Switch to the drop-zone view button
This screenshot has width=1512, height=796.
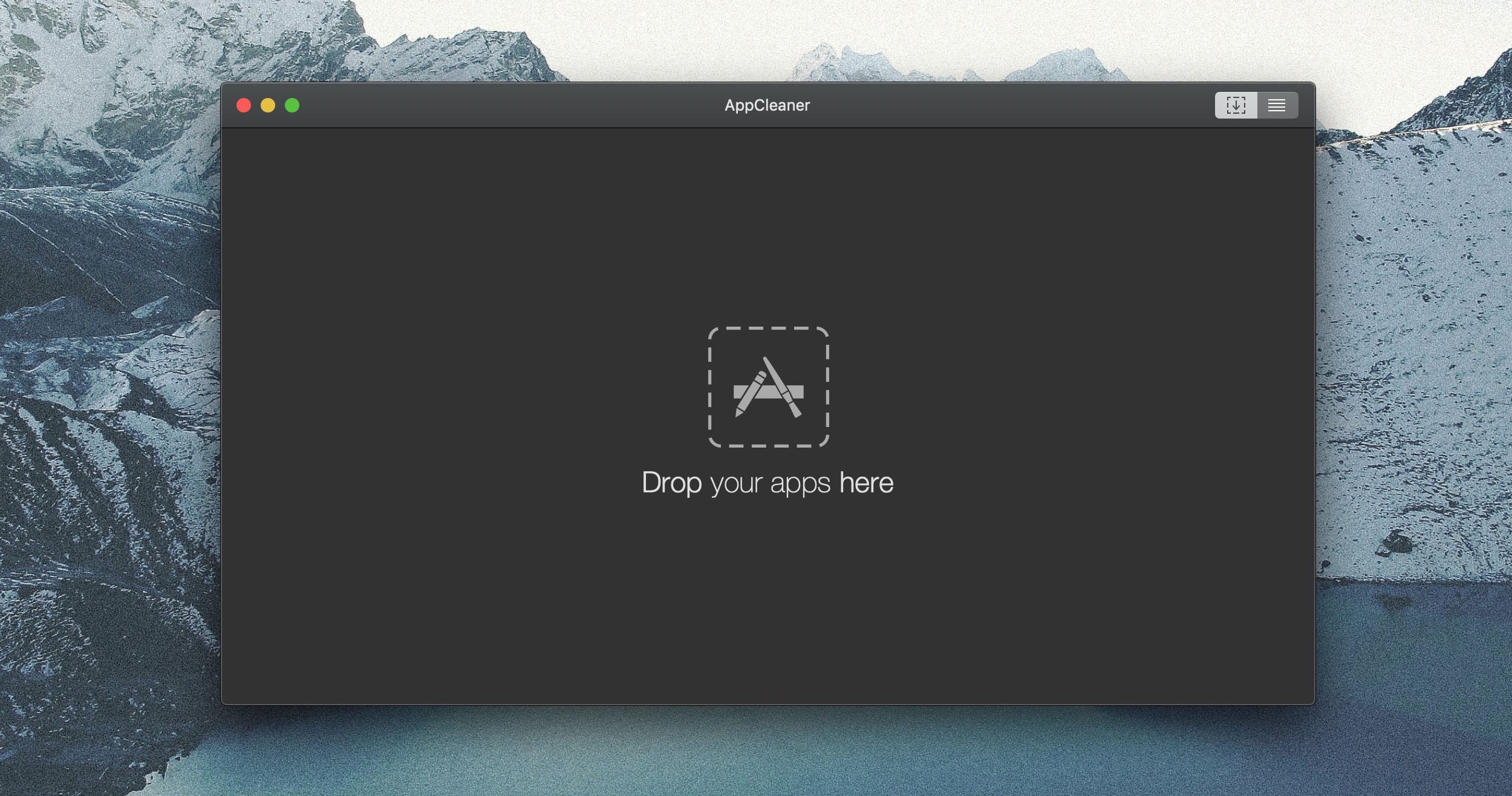tap(1236, 105)
